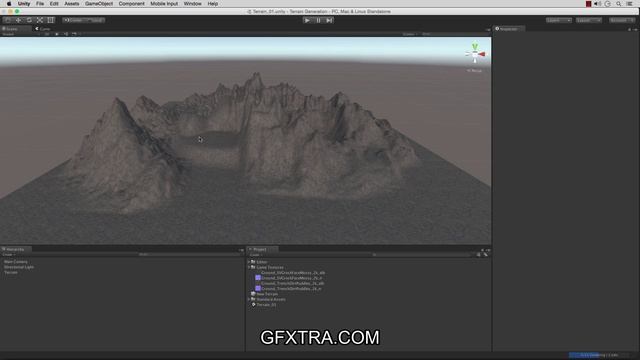Open the Assets menu

71,4
